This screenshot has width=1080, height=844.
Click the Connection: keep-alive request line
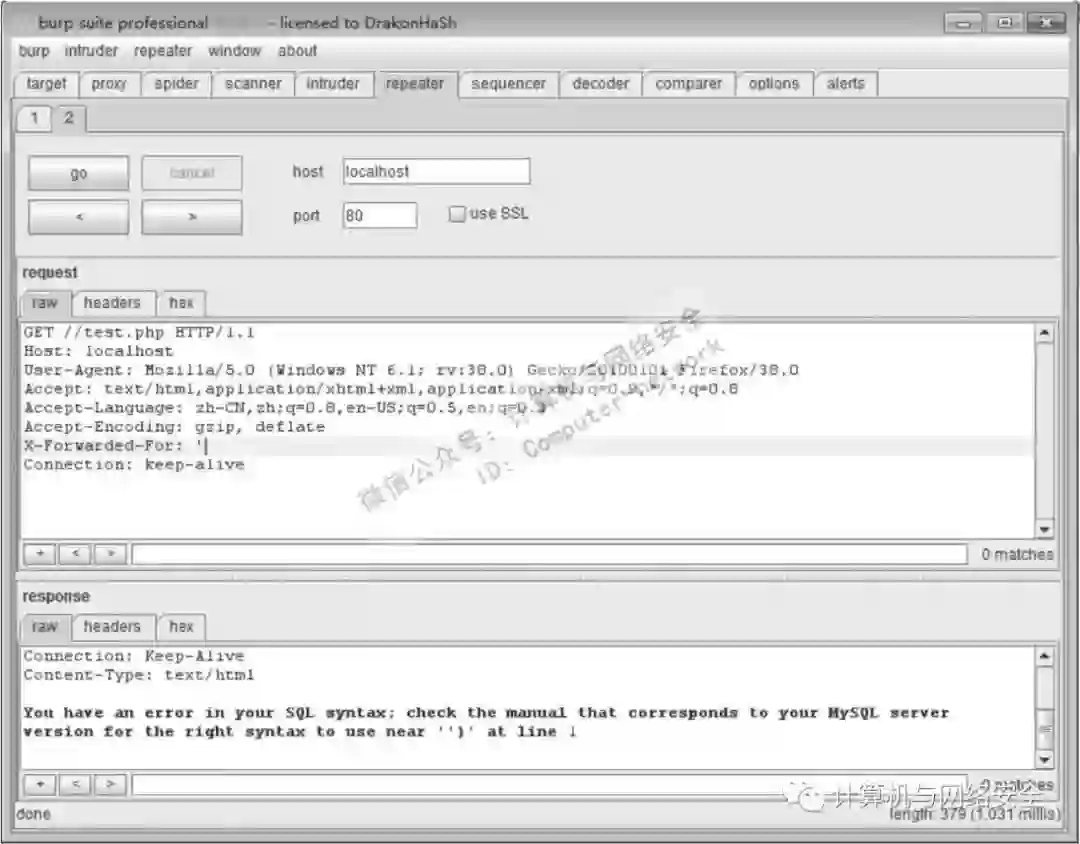(134, 464)
